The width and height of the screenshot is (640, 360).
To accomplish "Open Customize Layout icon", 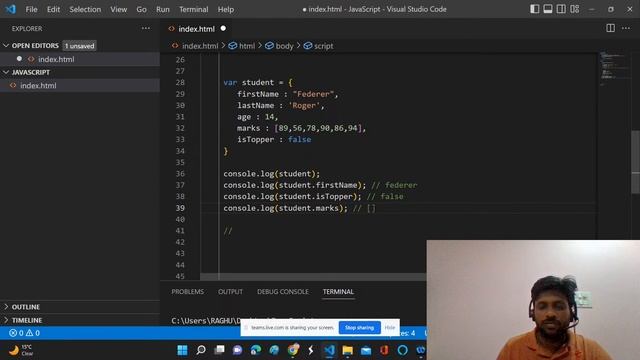I will coord(575,9).
